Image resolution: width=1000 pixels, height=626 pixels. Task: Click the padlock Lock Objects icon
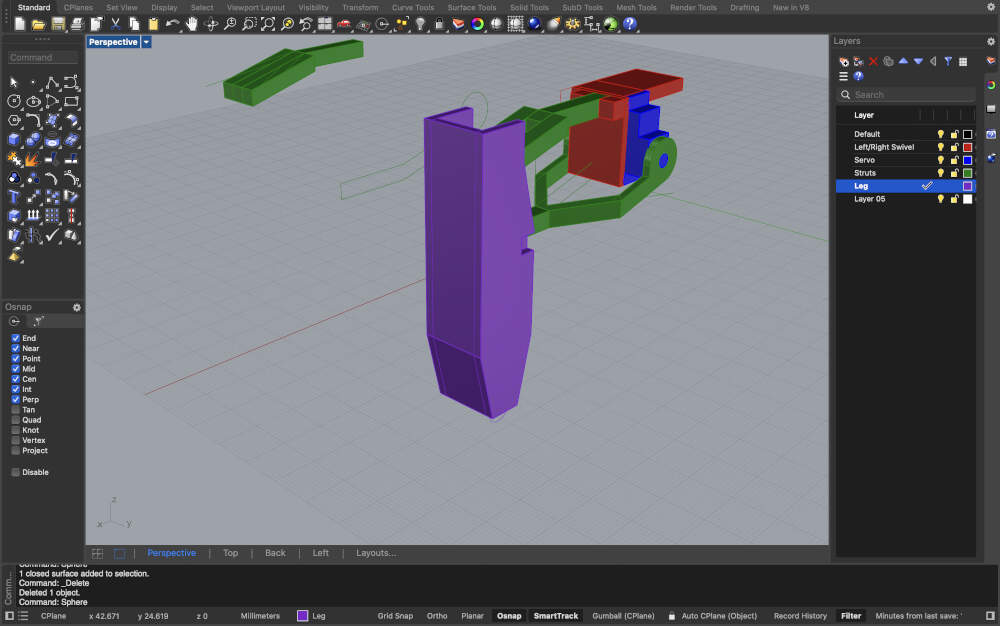click(x=439, y=24)
